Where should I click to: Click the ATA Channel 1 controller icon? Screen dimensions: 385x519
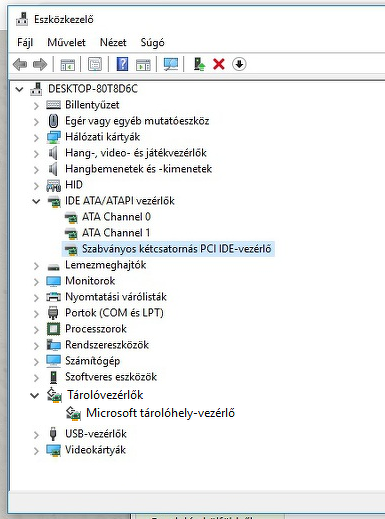point(71,233)
